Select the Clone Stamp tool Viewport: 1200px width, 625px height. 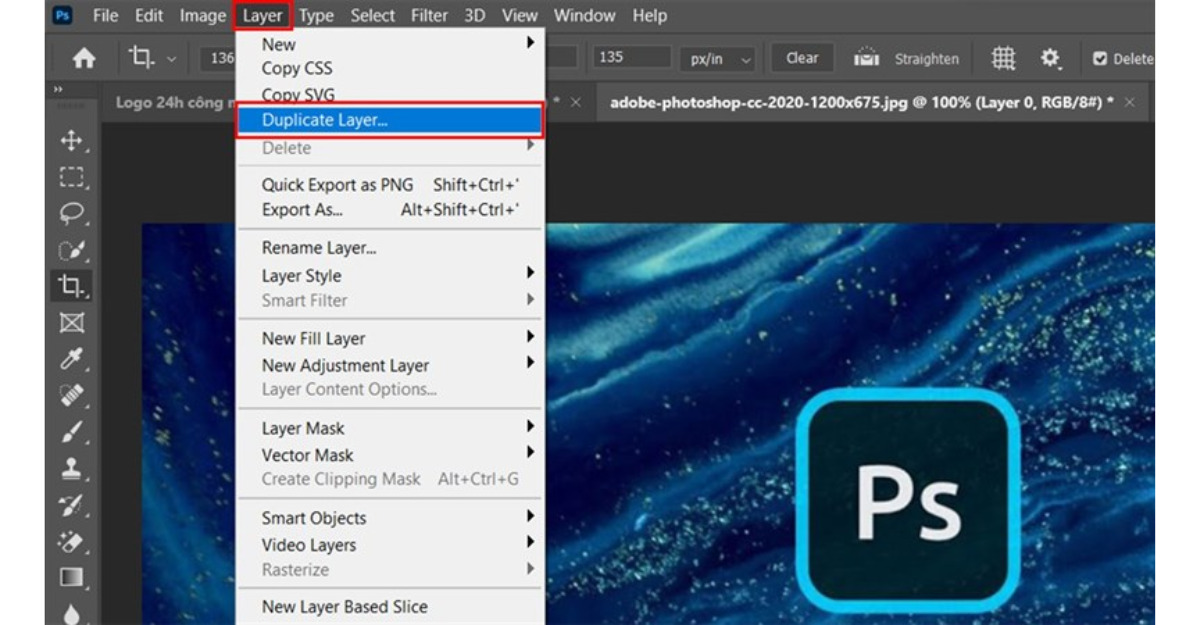click(x=72, y=468)
